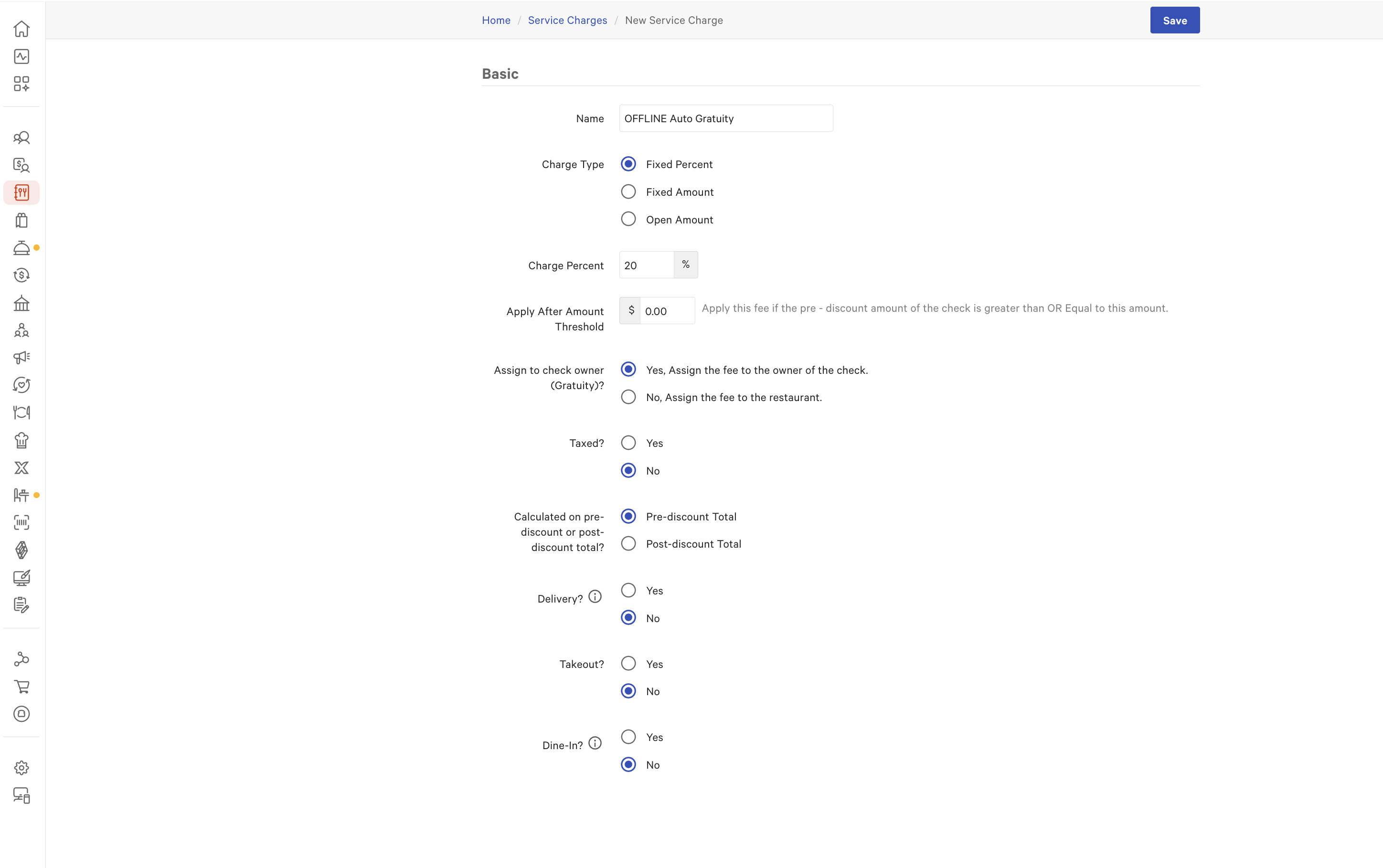This screenshot has width=1383, height=868.
Task: Set Takeout to Yes
Action: click(628, 664)
